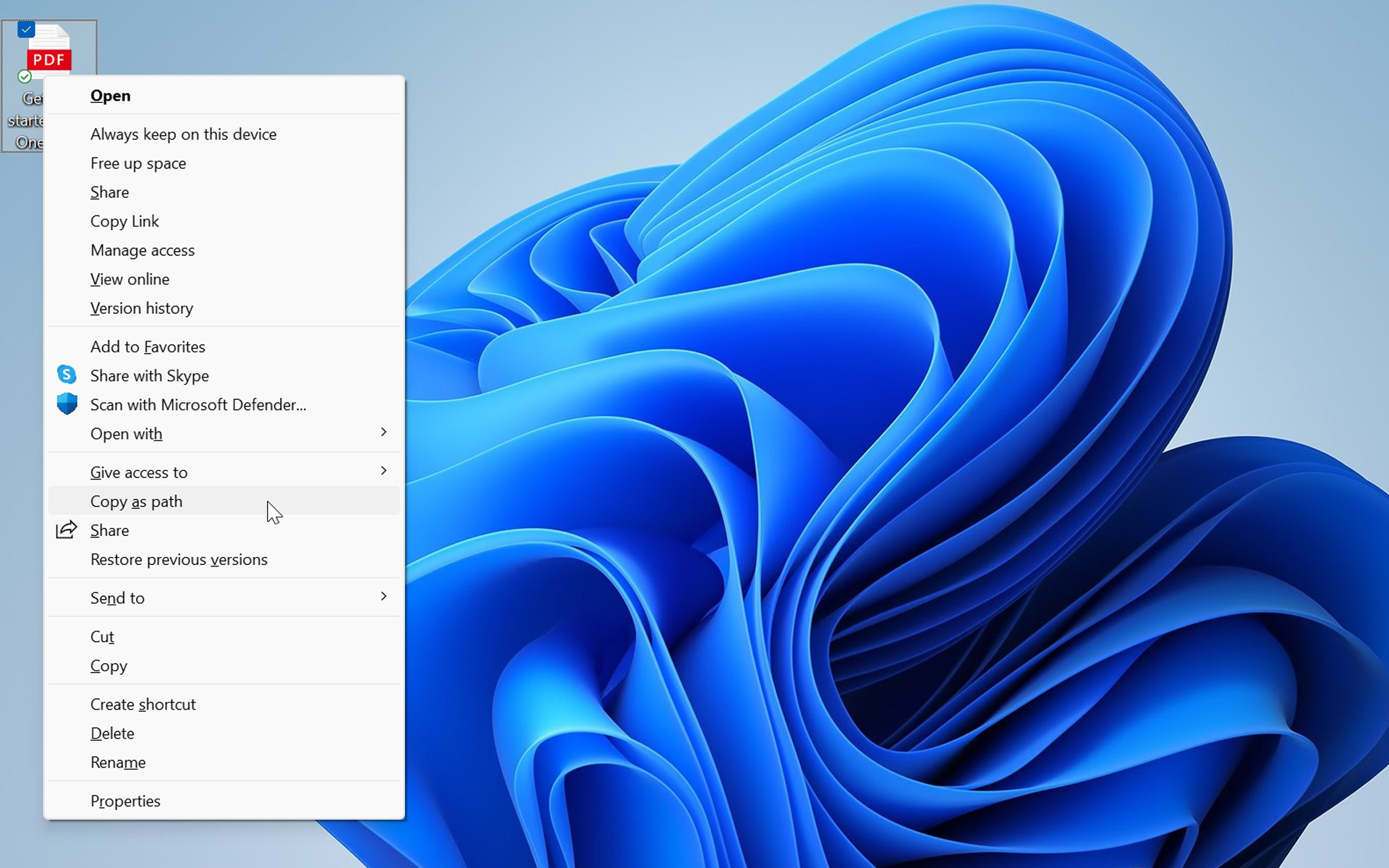Open Properties at menu bottom

(224, 801)
